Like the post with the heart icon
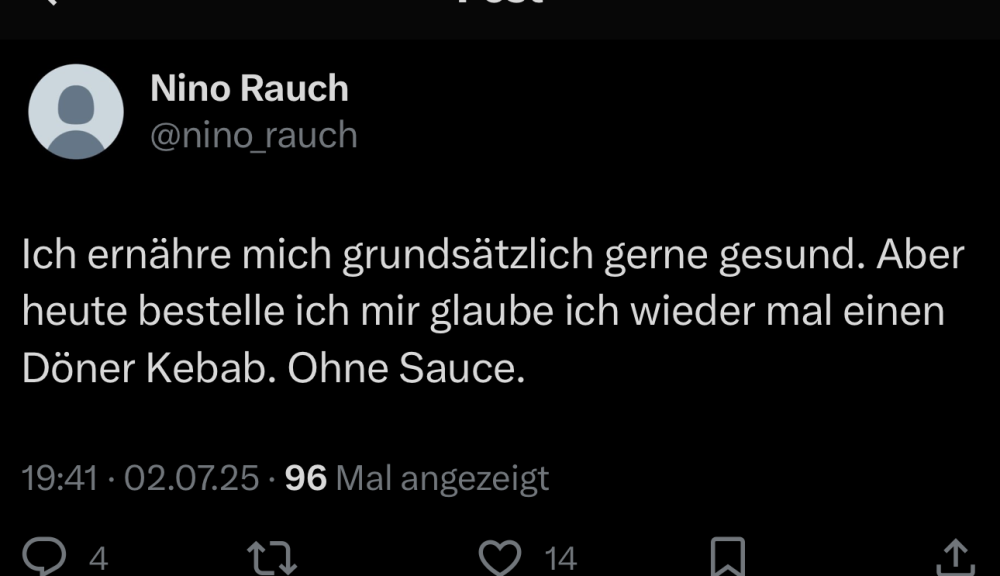Screen dimensions: 1000x576 499,557
